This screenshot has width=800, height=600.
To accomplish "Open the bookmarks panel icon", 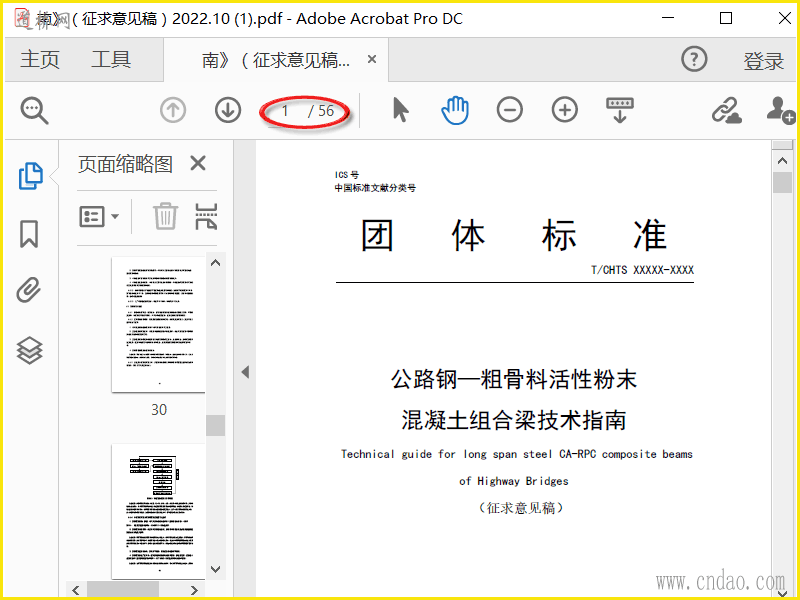I will pos(29,234).
